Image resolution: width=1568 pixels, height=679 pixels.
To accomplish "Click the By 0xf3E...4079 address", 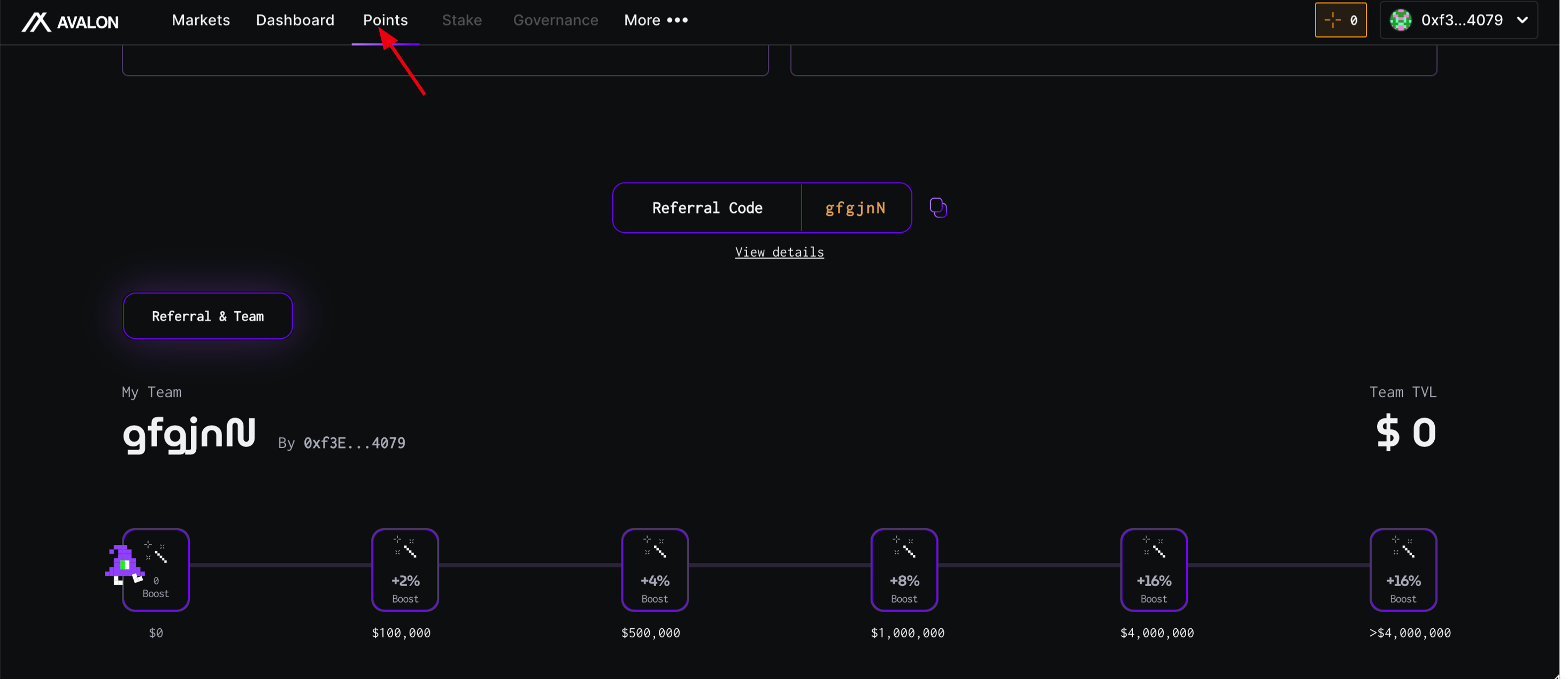I will [342, 443].
